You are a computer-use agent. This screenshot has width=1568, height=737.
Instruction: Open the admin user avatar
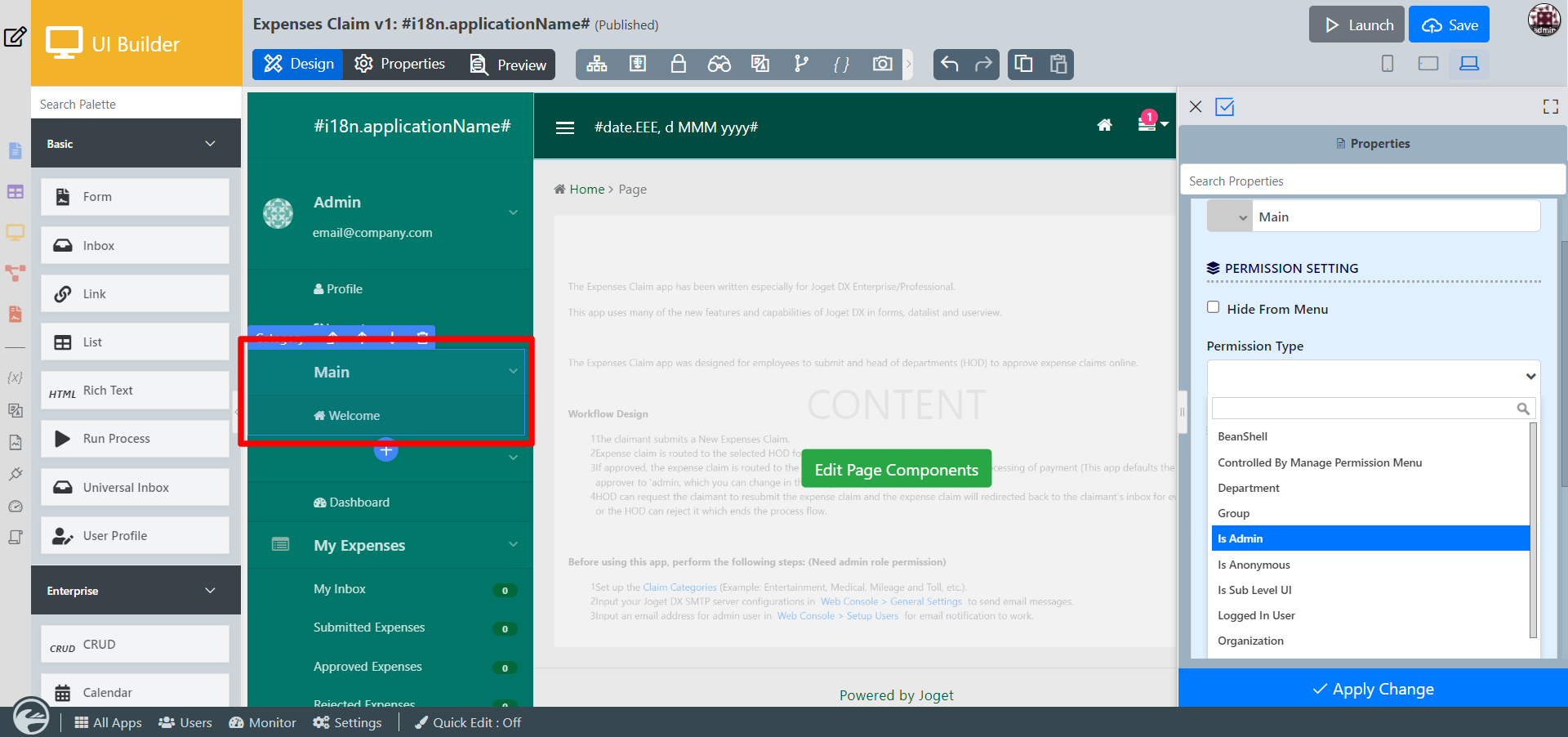[x=1544, y=20]
